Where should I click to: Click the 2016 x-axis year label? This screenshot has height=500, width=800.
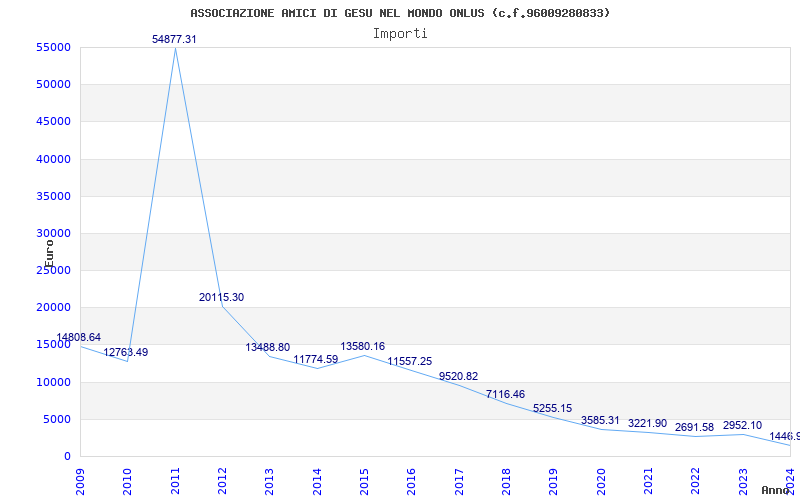click(412, 482)
